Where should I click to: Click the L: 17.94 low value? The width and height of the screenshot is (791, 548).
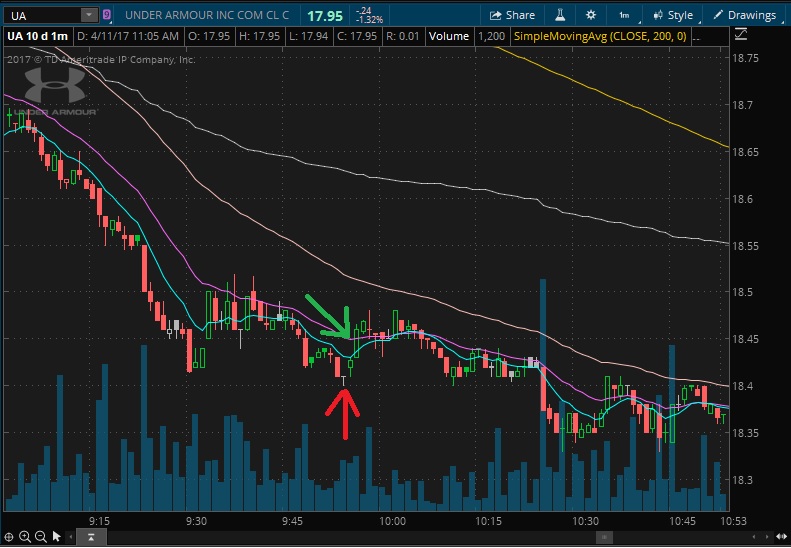(x=308, y=36)
